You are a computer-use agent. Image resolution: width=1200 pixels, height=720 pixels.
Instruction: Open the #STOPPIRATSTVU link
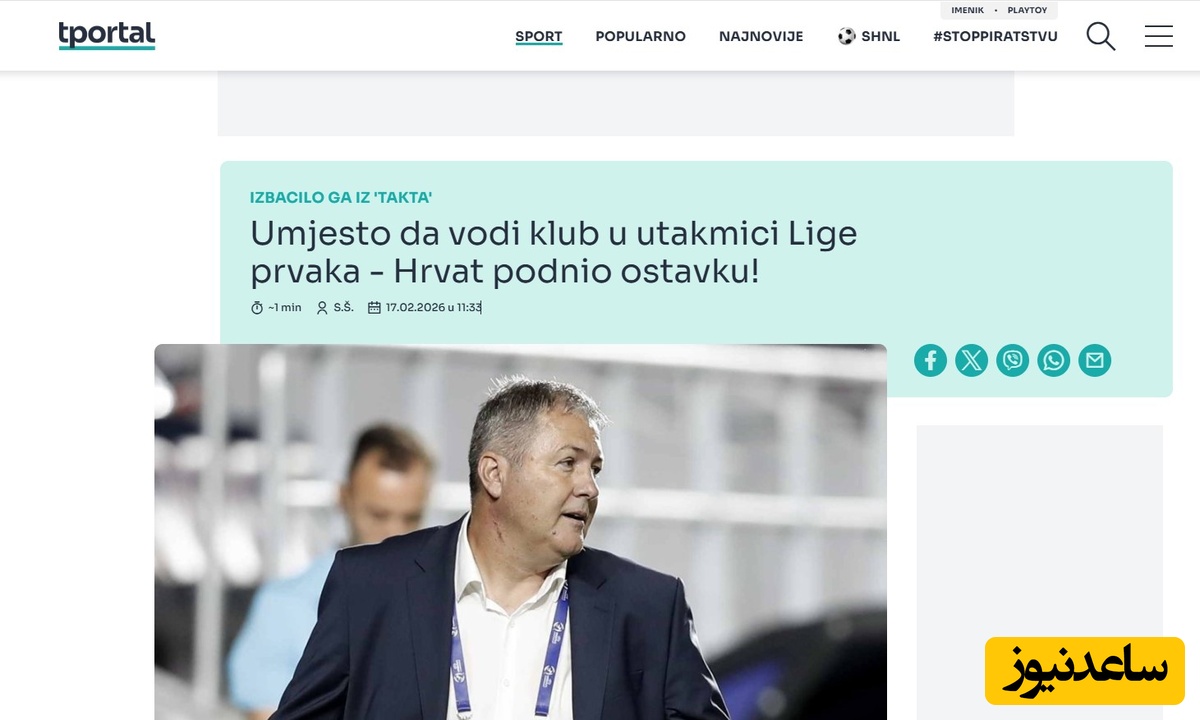pos(995,36)
